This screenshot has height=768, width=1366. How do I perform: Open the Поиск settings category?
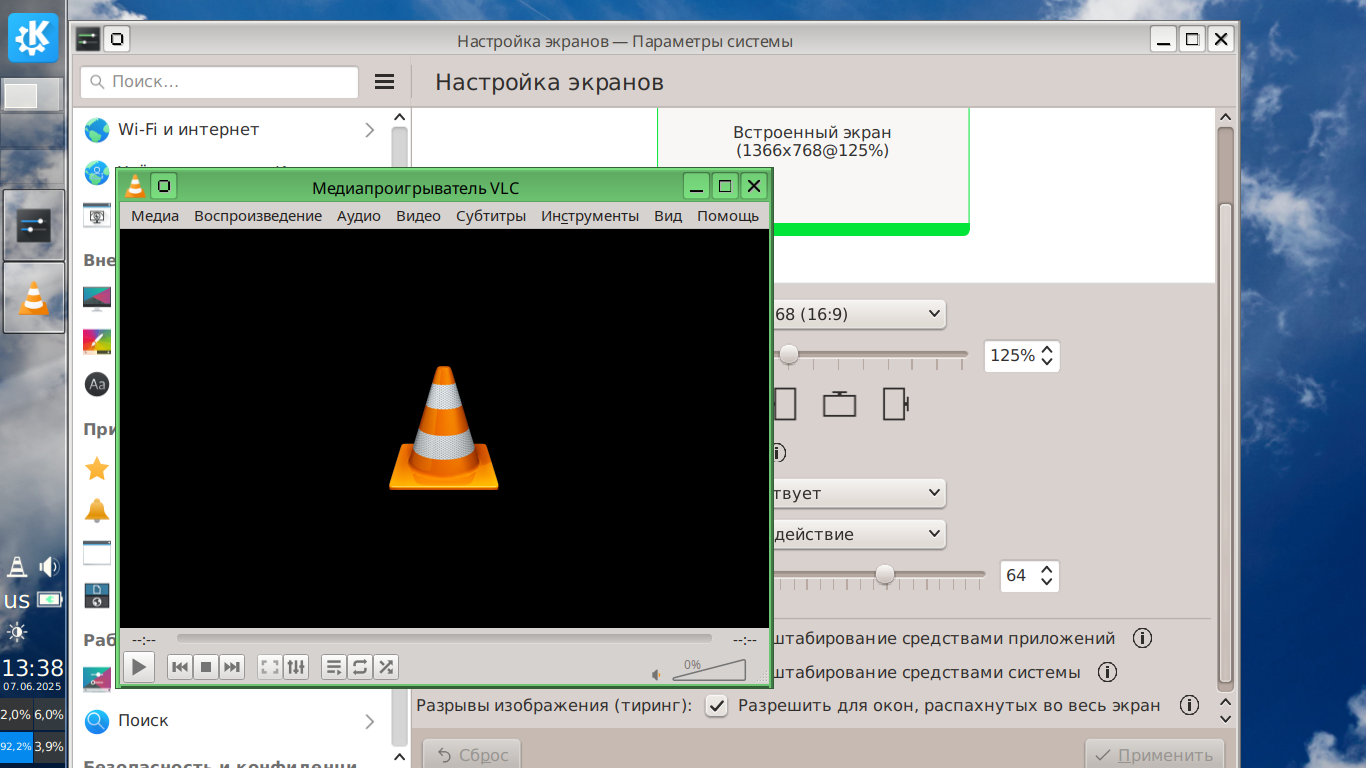(230, 721)
